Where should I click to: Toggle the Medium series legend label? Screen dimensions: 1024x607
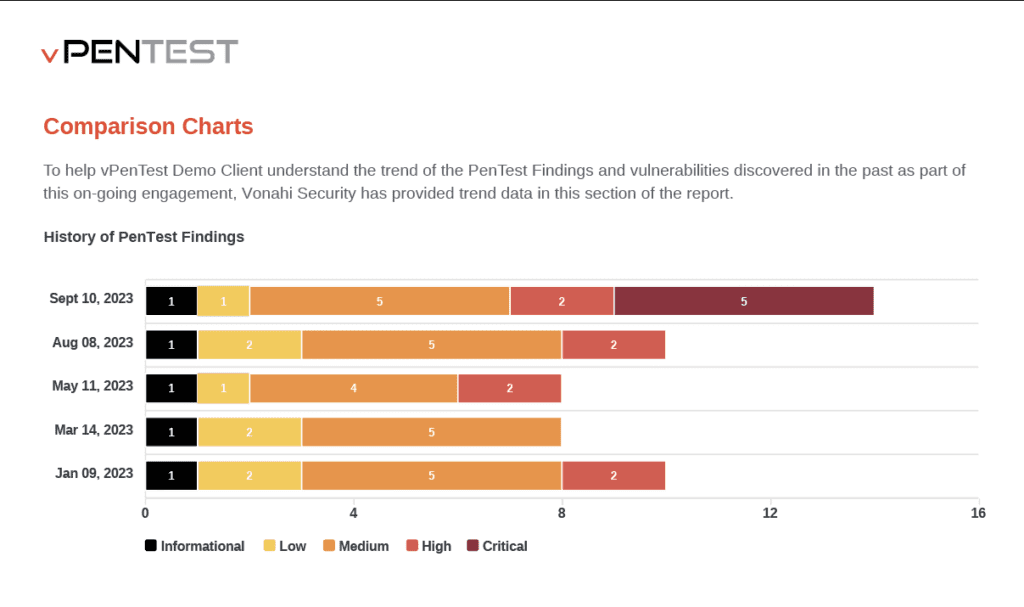pos(363,546)
